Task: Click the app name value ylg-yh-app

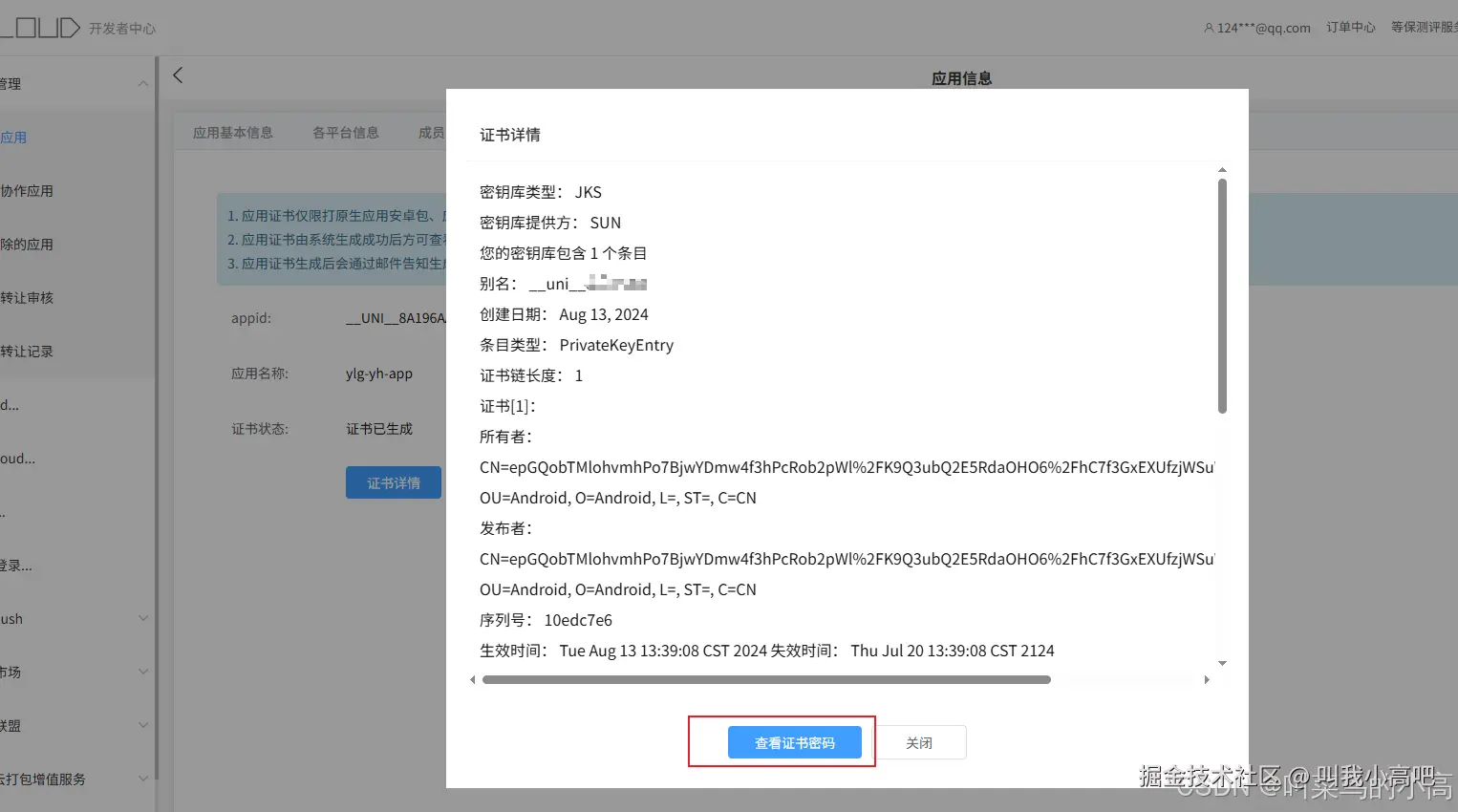Action: tap(379, 374)
